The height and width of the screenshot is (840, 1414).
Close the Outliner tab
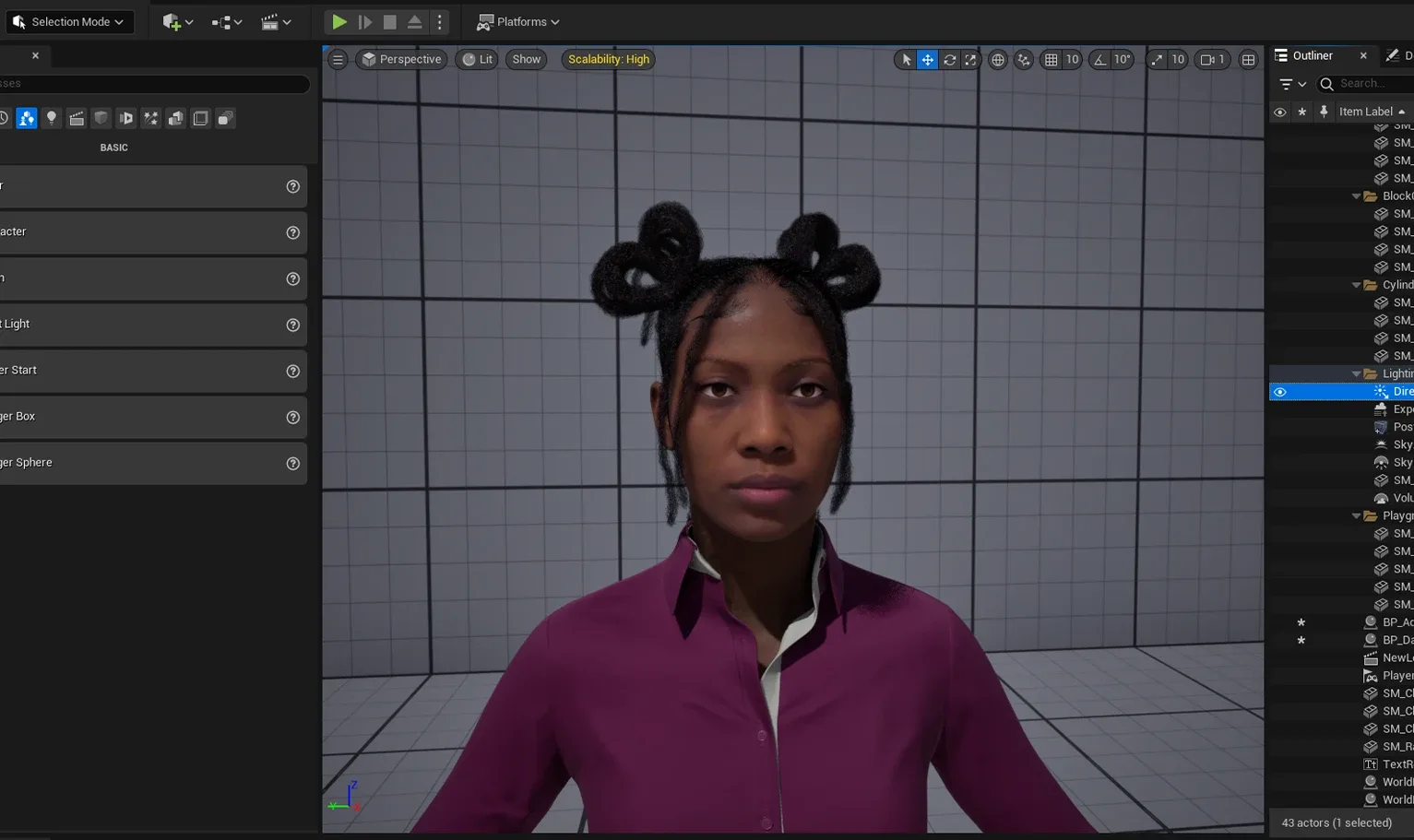click(1363, 55)
